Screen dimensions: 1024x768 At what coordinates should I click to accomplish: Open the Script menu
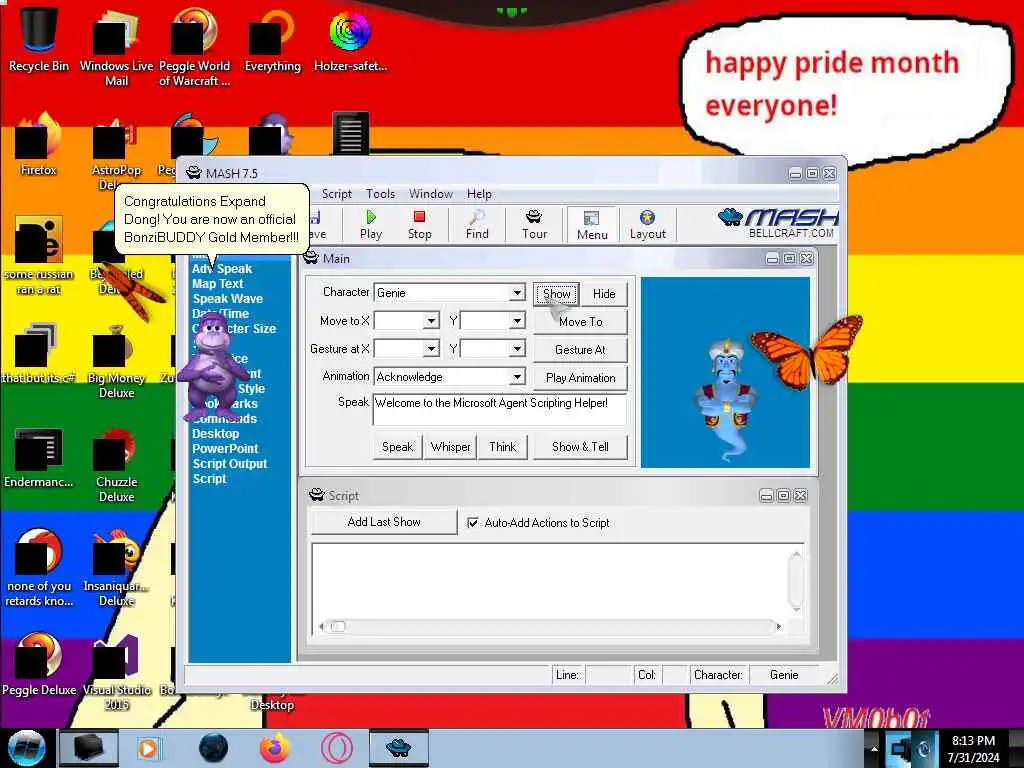[x=337, y=194]
